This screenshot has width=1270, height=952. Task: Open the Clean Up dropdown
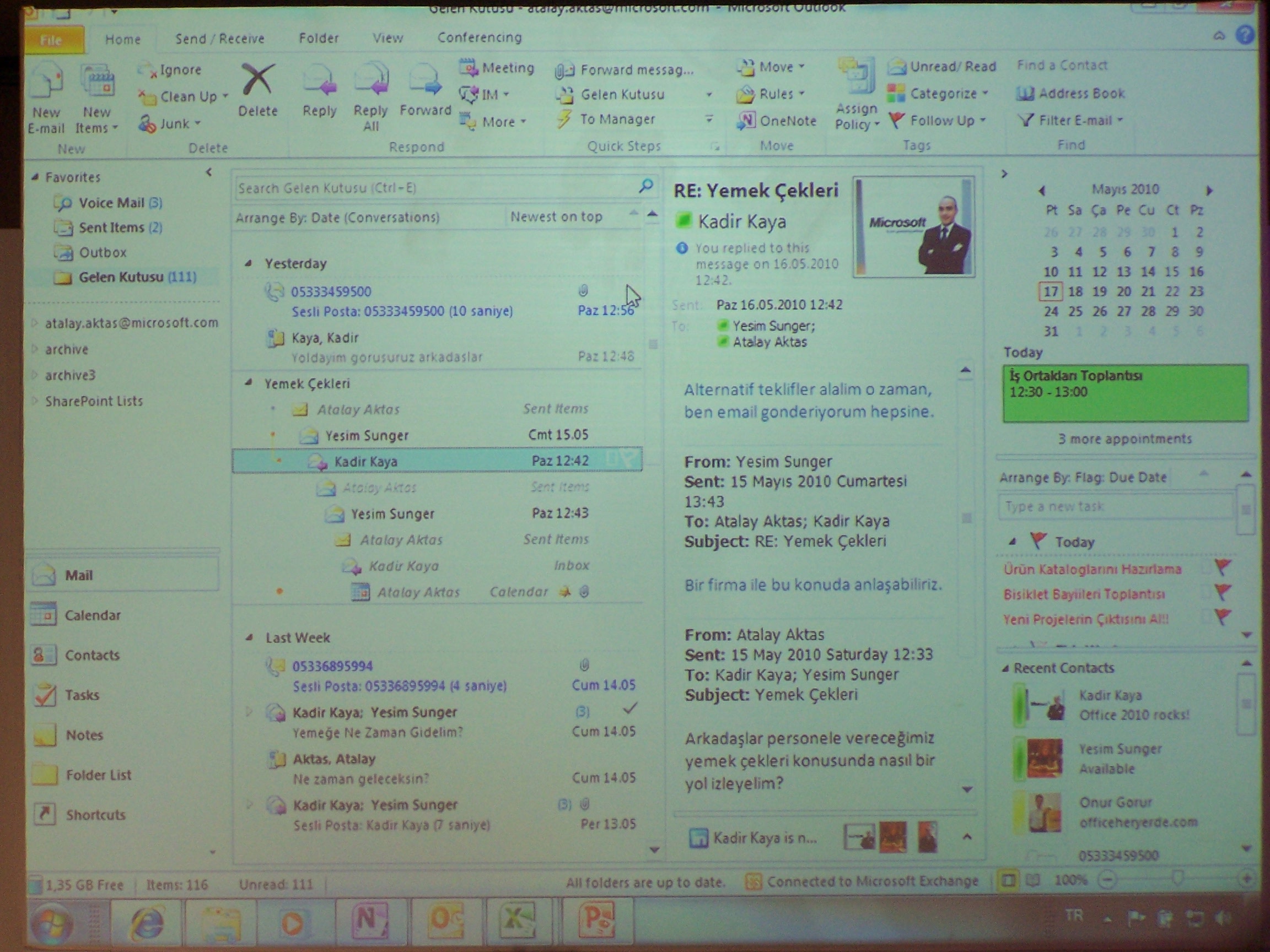[225, 96]
